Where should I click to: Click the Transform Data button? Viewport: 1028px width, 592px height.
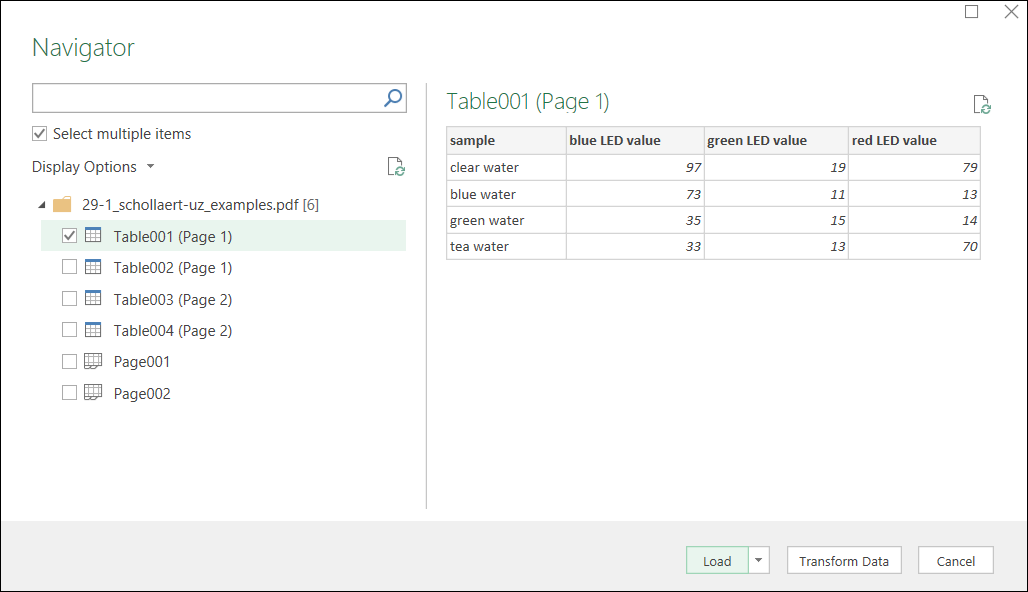[x=844, y=561]
